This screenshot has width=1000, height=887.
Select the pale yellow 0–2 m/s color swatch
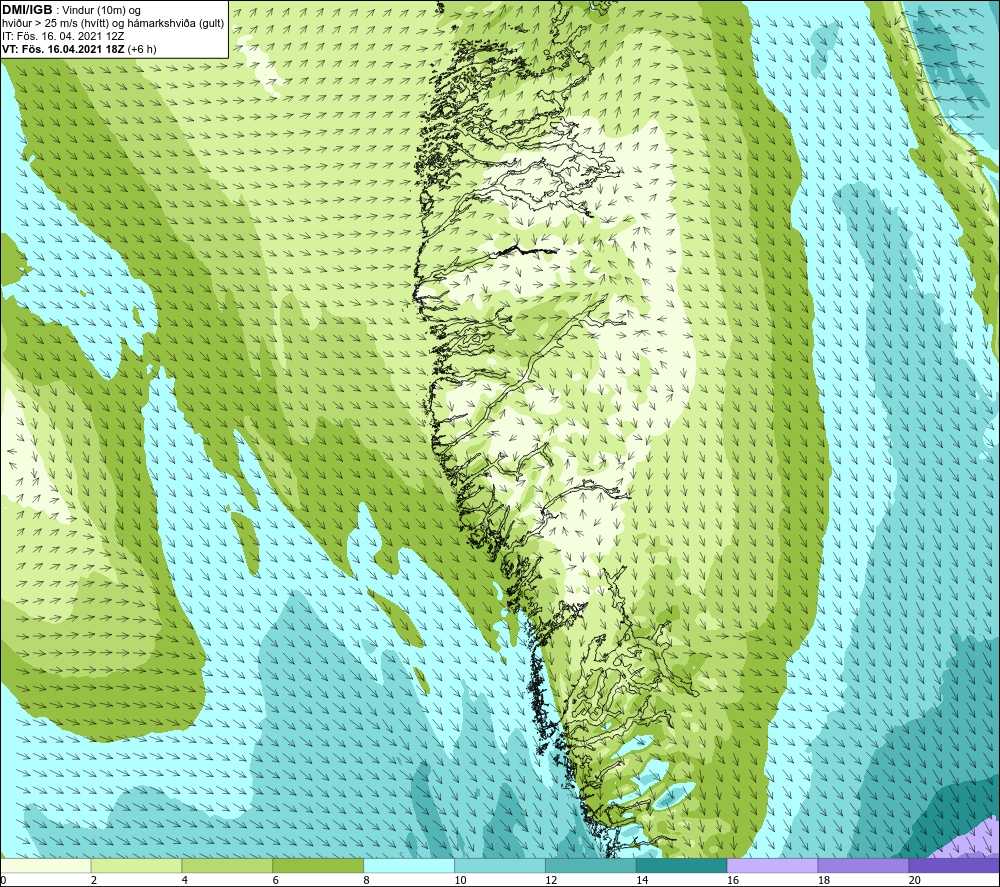(x=46, y=865)
